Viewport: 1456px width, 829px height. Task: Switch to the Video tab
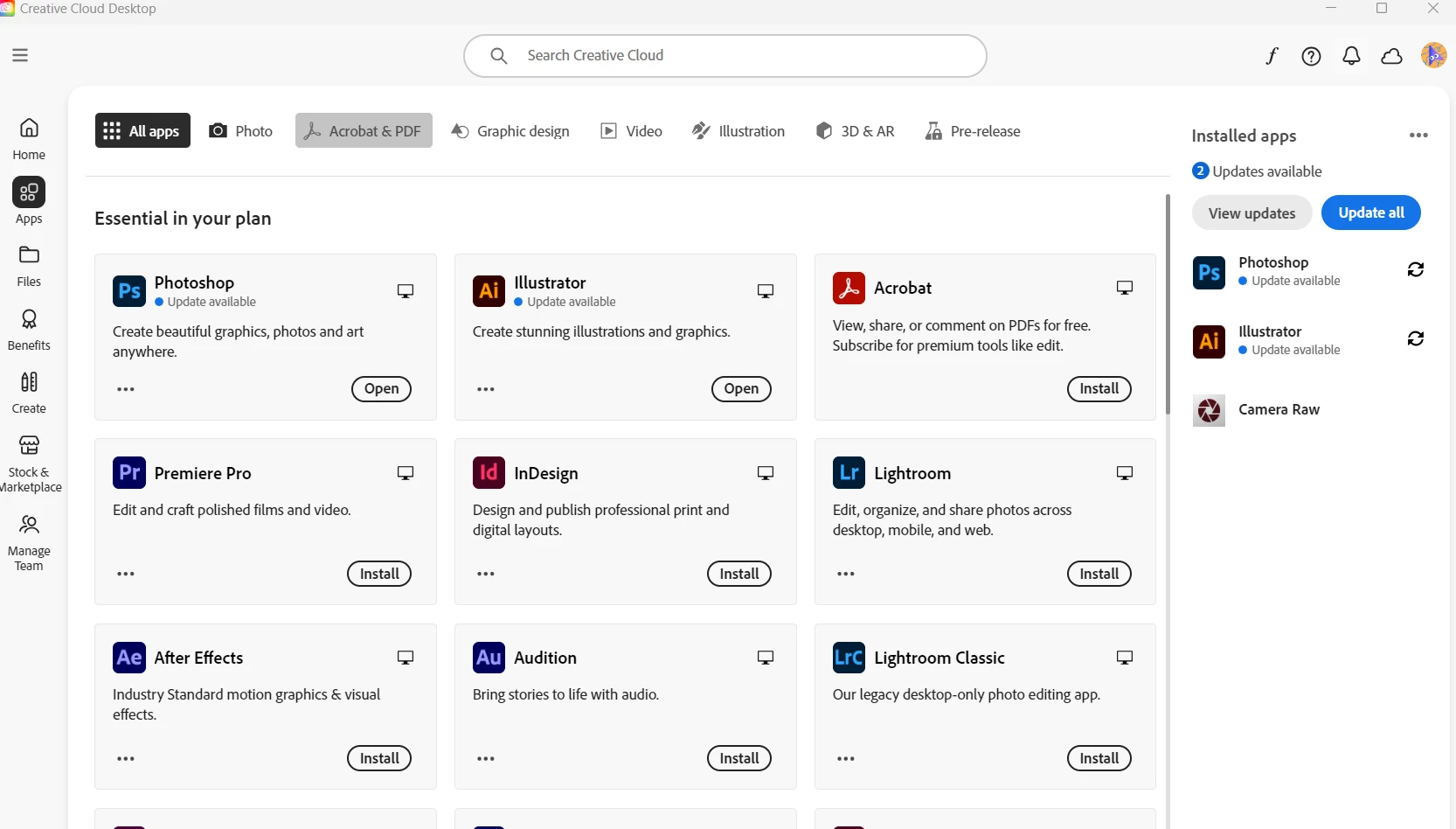[632, 131]
